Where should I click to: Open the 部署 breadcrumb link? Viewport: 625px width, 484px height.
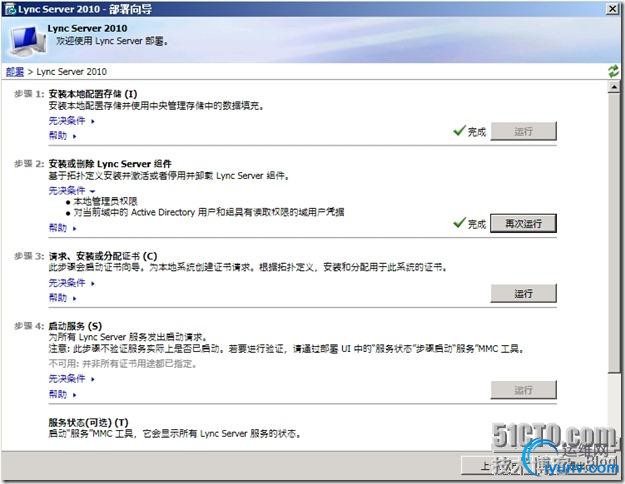15,72
